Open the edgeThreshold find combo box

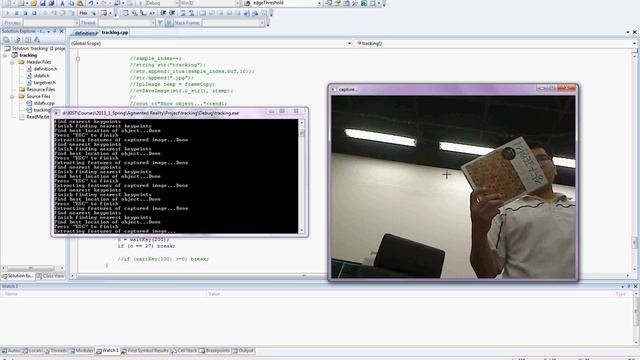pyautogui.click(x=287, y=3)
